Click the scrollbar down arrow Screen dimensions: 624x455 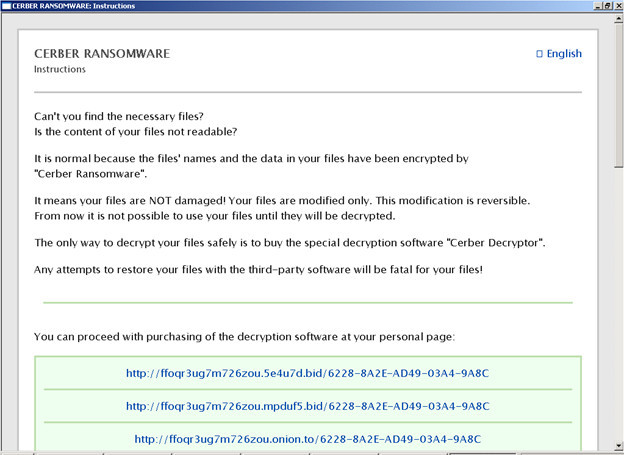(x=619, y=446)
